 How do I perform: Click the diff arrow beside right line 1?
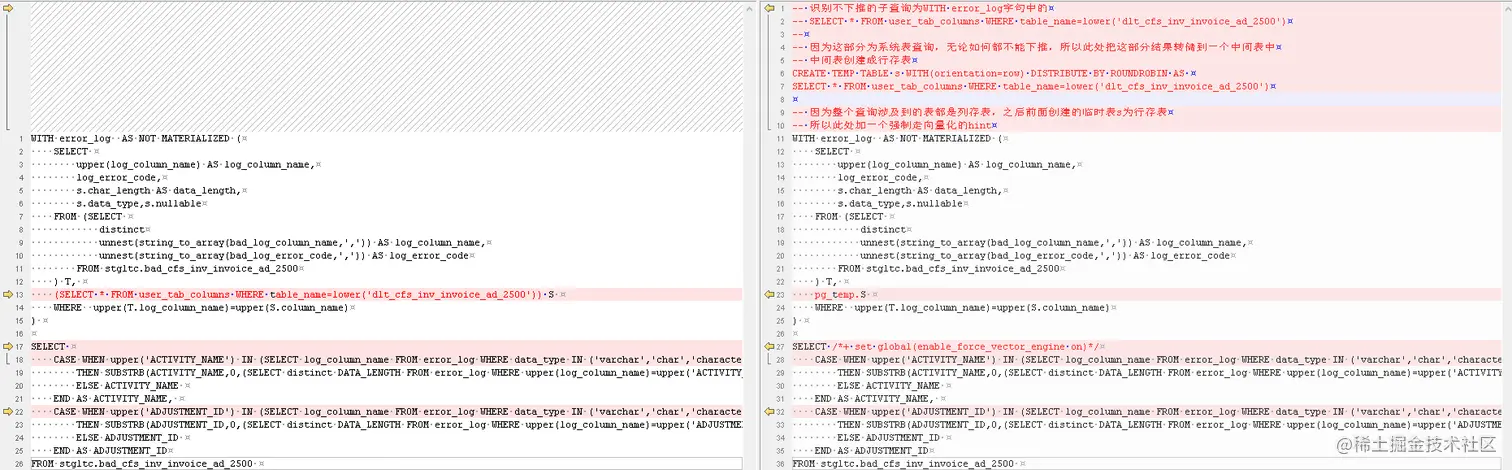(x=769, y=8)
